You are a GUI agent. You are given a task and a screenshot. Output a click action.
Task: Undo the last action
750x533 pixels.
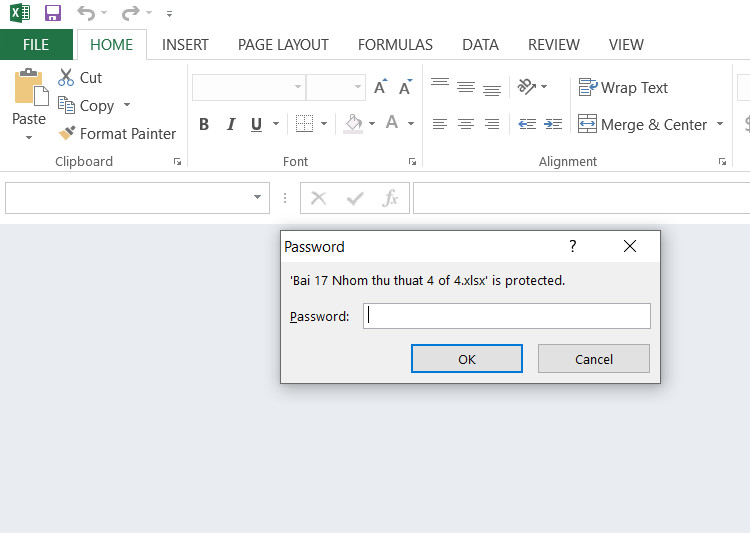pos(86,13)
